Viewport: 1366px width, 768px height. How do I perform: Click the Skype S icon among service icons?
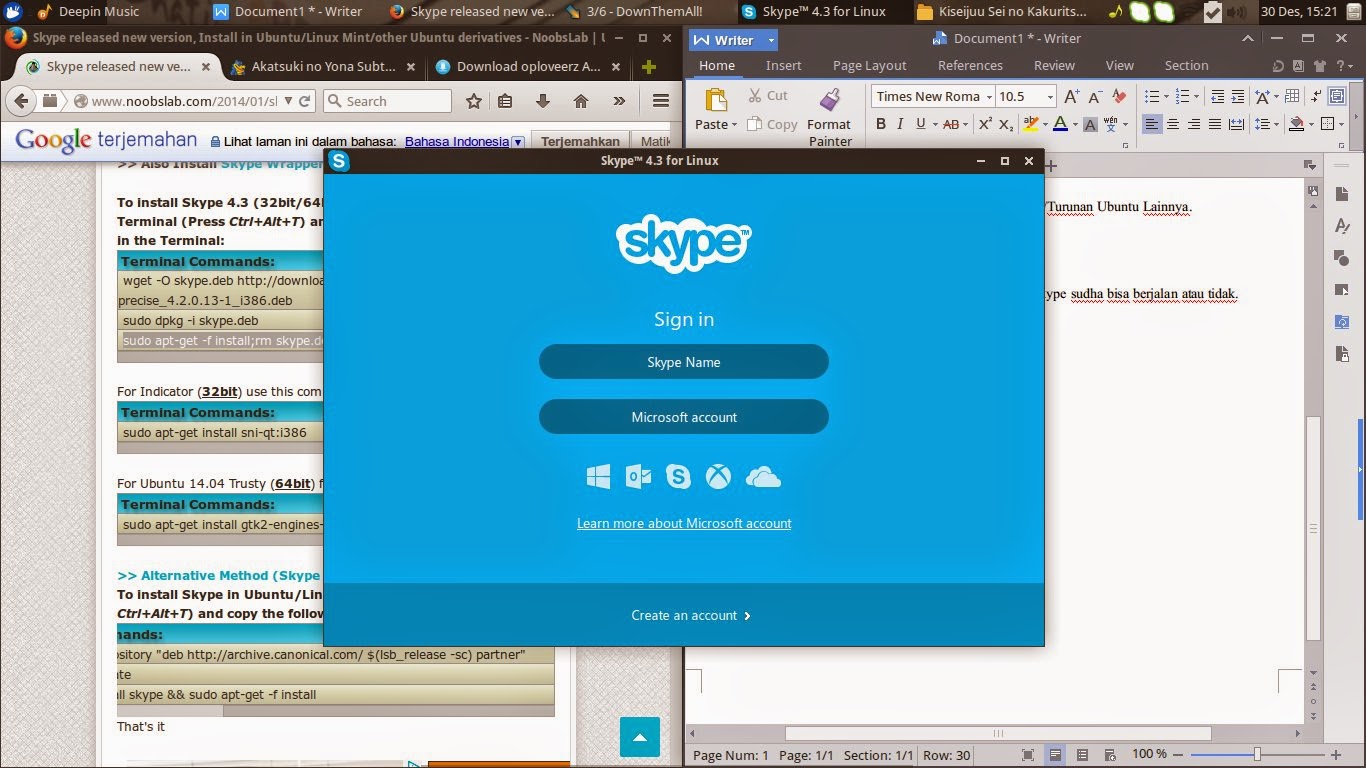click(678, 477)
